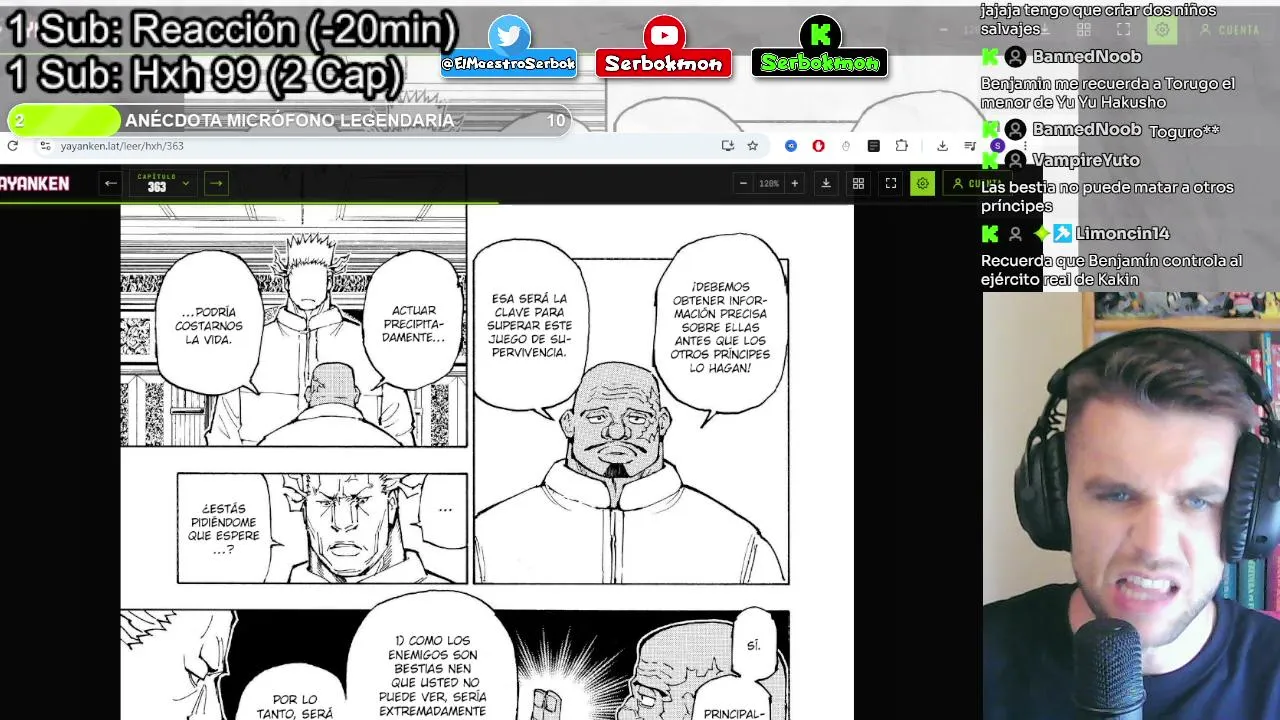Select chat username VampireYuto

click(x=1085, y=160)
